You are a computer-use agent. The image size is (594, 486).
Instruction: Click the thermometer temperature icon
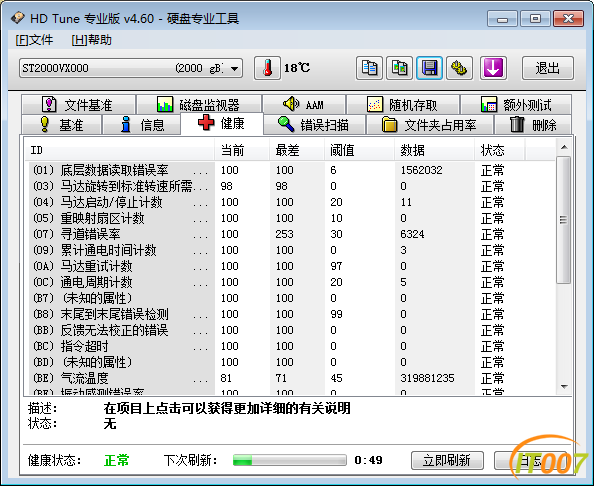point(267,68)
